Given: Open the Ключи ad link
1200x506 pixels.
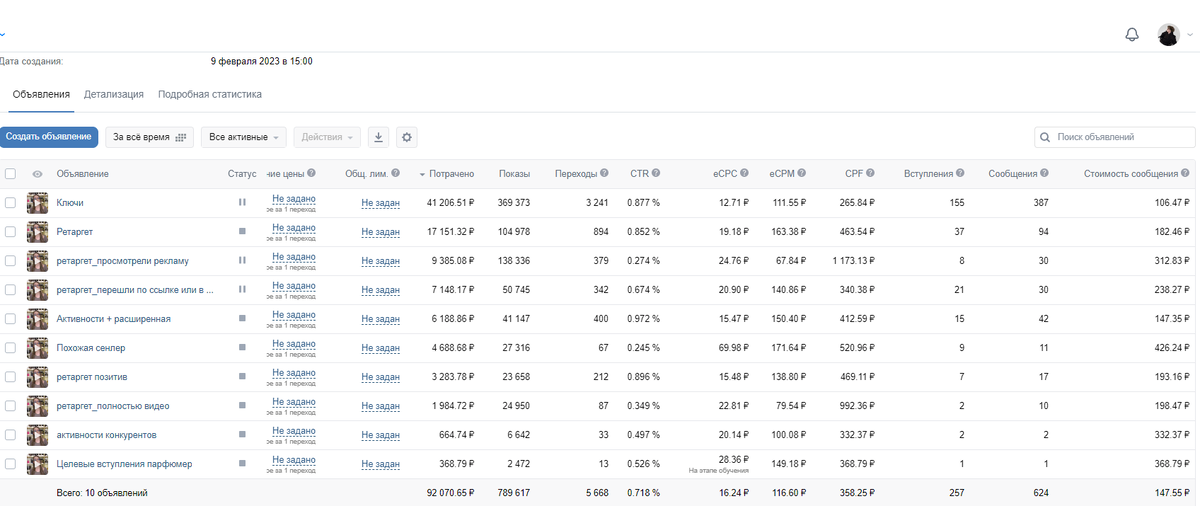Looking at the screenshot, I should point(70,203).
